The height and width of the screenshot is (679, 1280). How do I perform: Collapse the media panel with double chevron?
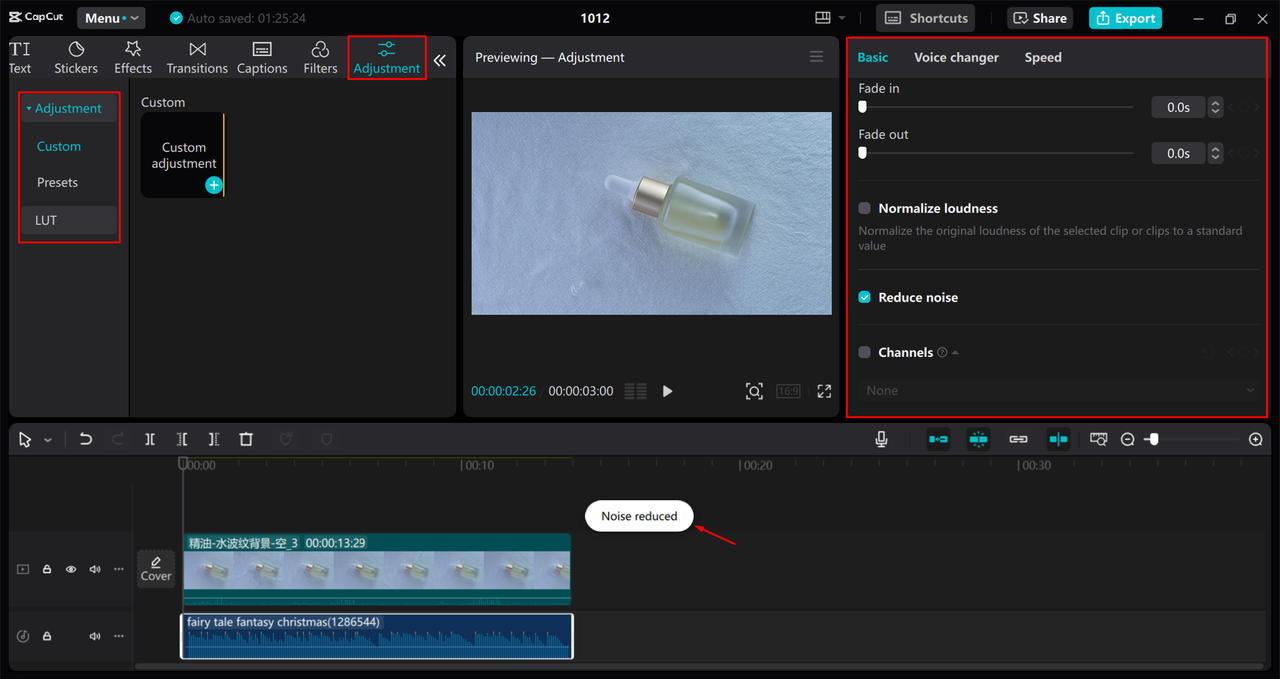coord(440,60)
